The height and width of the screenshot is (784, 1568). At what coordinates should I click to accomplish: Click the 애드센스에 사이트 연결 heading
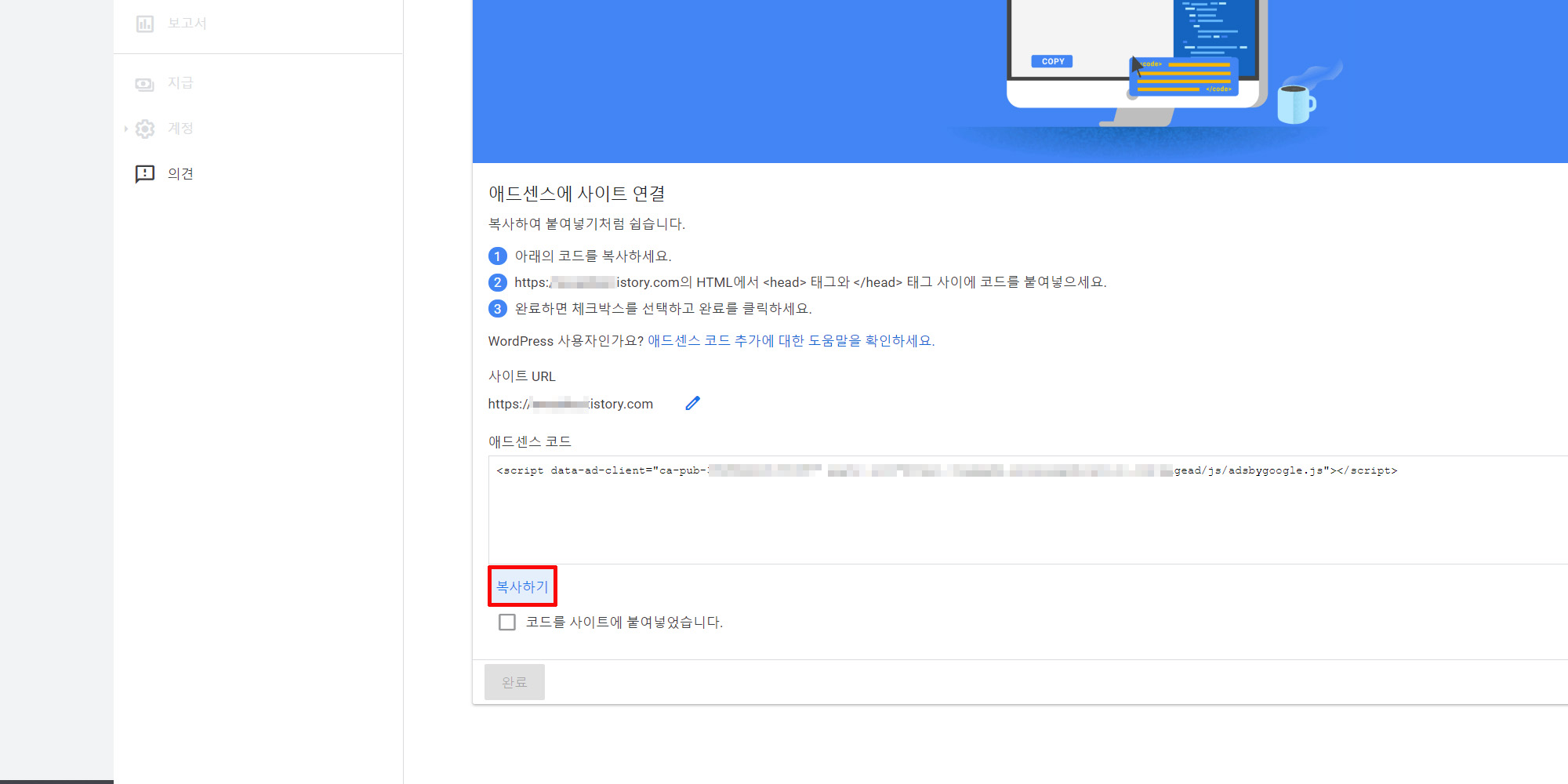[x=576, y=194]
